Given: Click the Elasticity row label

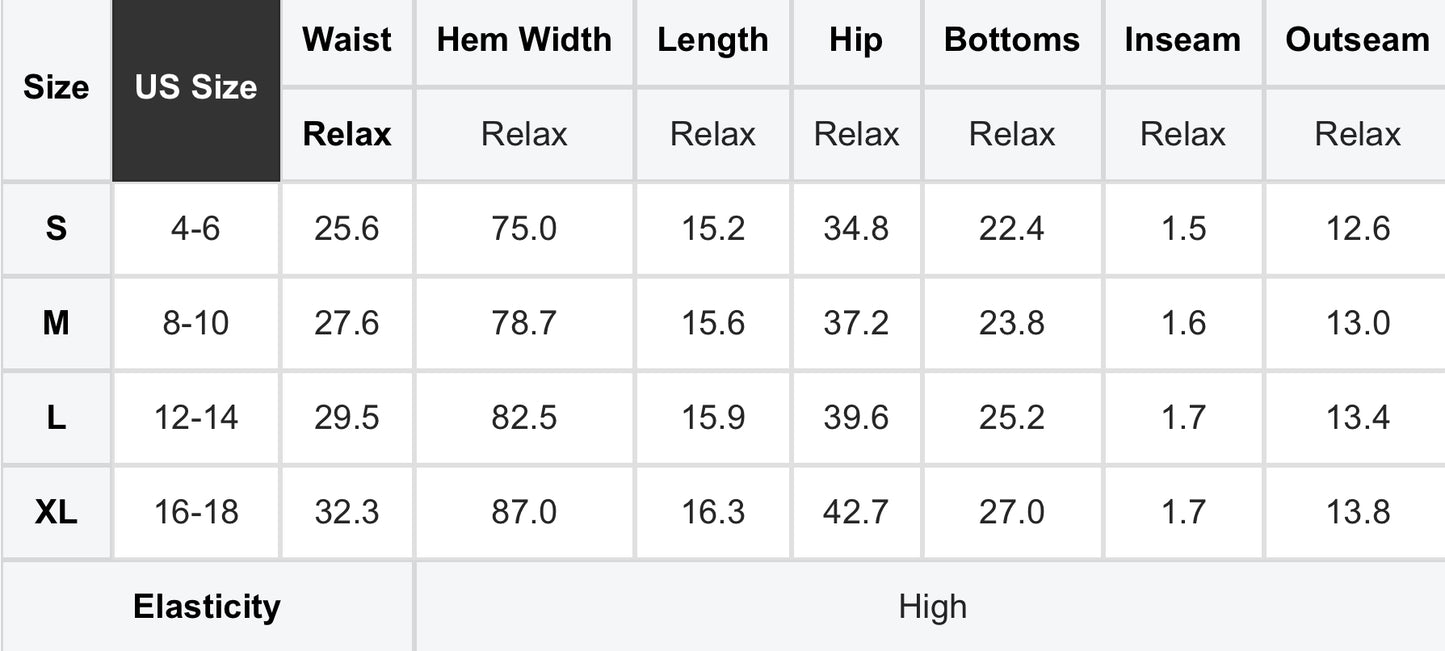Looking at the screenshot, I should tap(207, 607).
